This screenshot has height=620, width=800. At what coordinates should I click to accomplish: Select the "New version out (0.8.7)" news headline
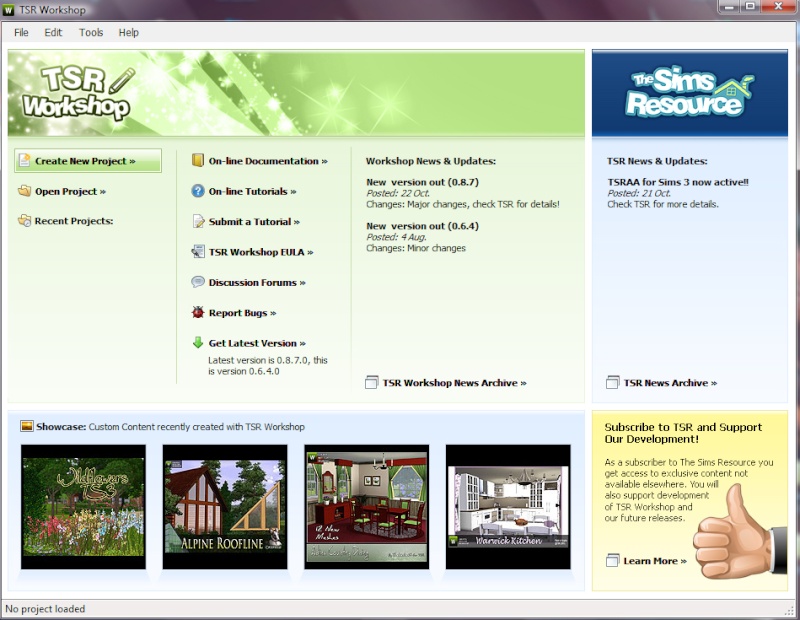(422, 182)
